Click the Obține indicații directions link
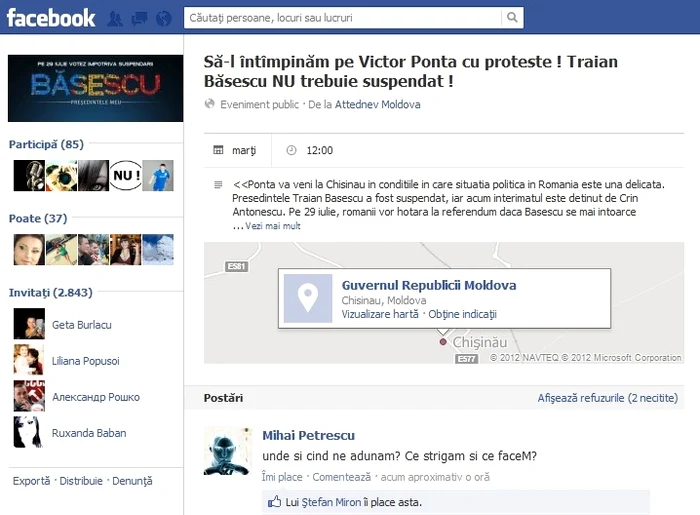 462,314
